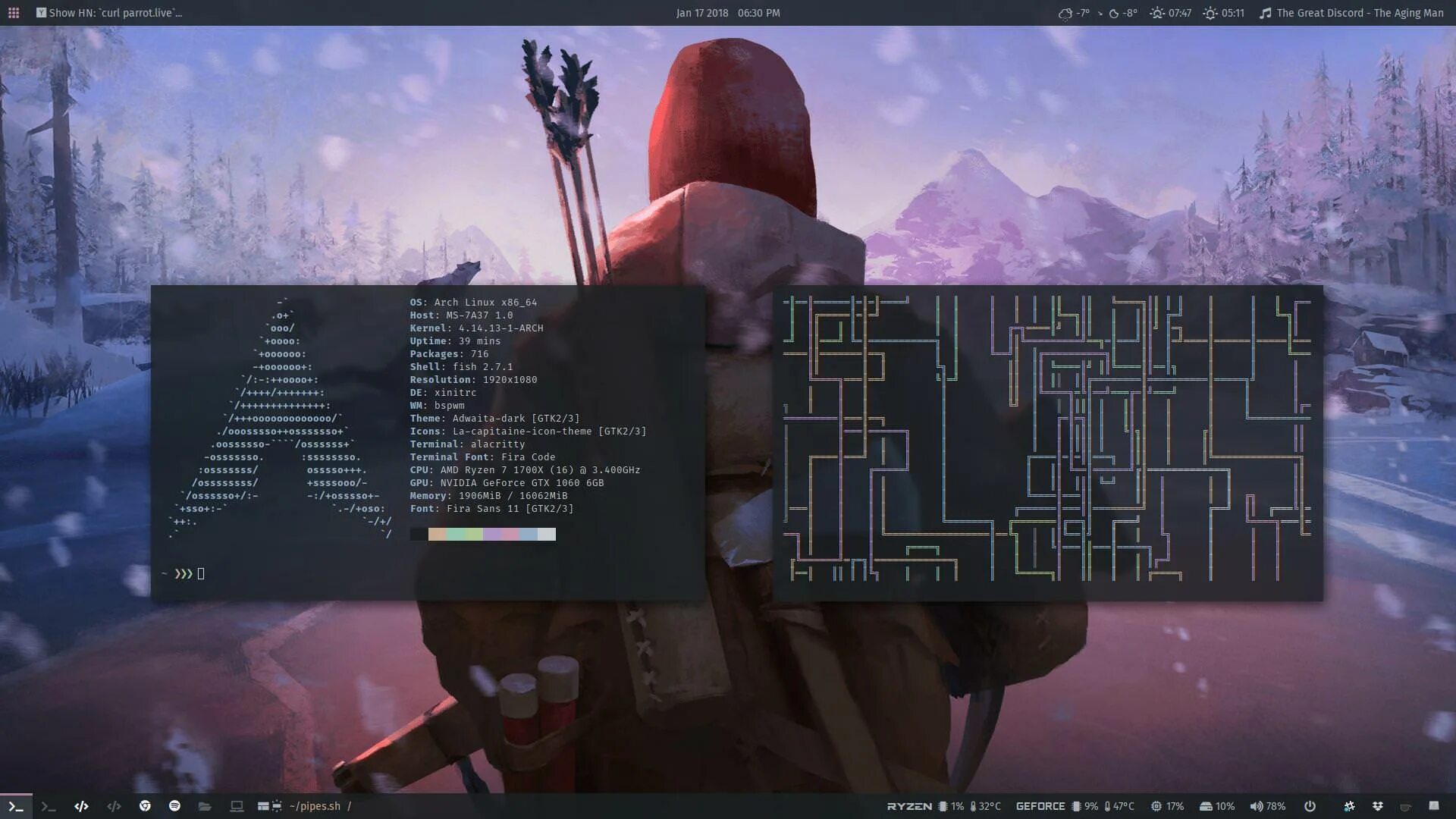Switch to the first terminal workspace

(x=16, y=806)
